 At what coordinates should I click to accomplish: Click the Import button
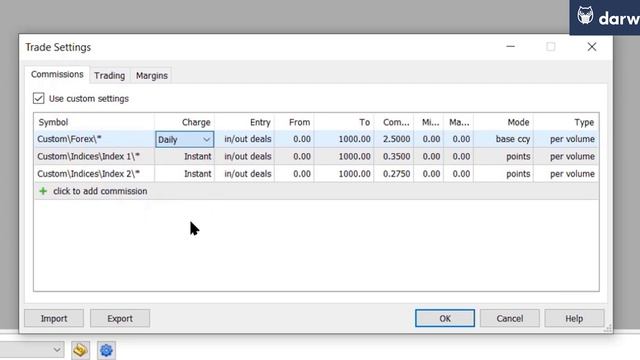[54, 318]
